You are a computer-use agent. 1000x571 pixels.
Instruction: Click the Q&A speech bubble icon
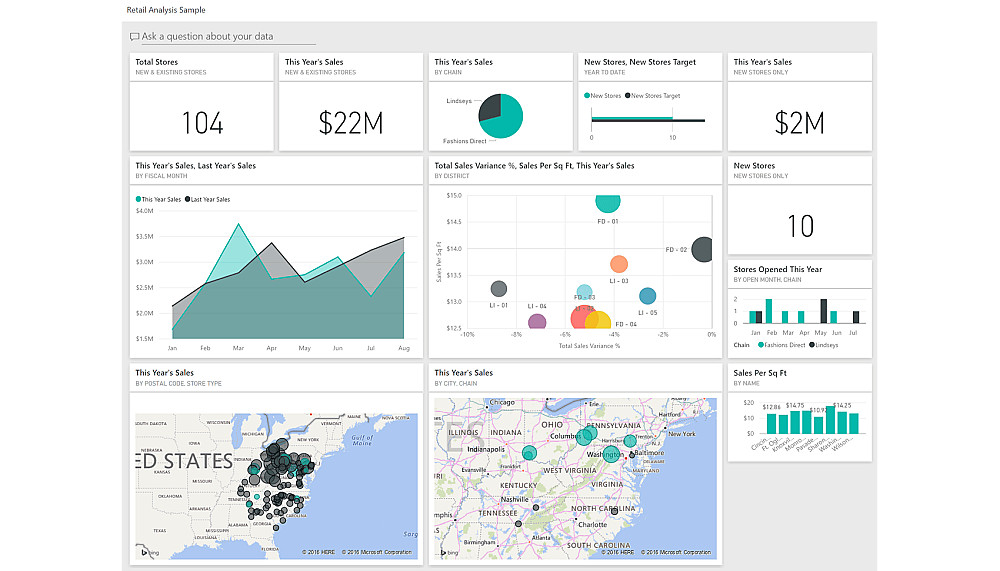pos(134,37)
